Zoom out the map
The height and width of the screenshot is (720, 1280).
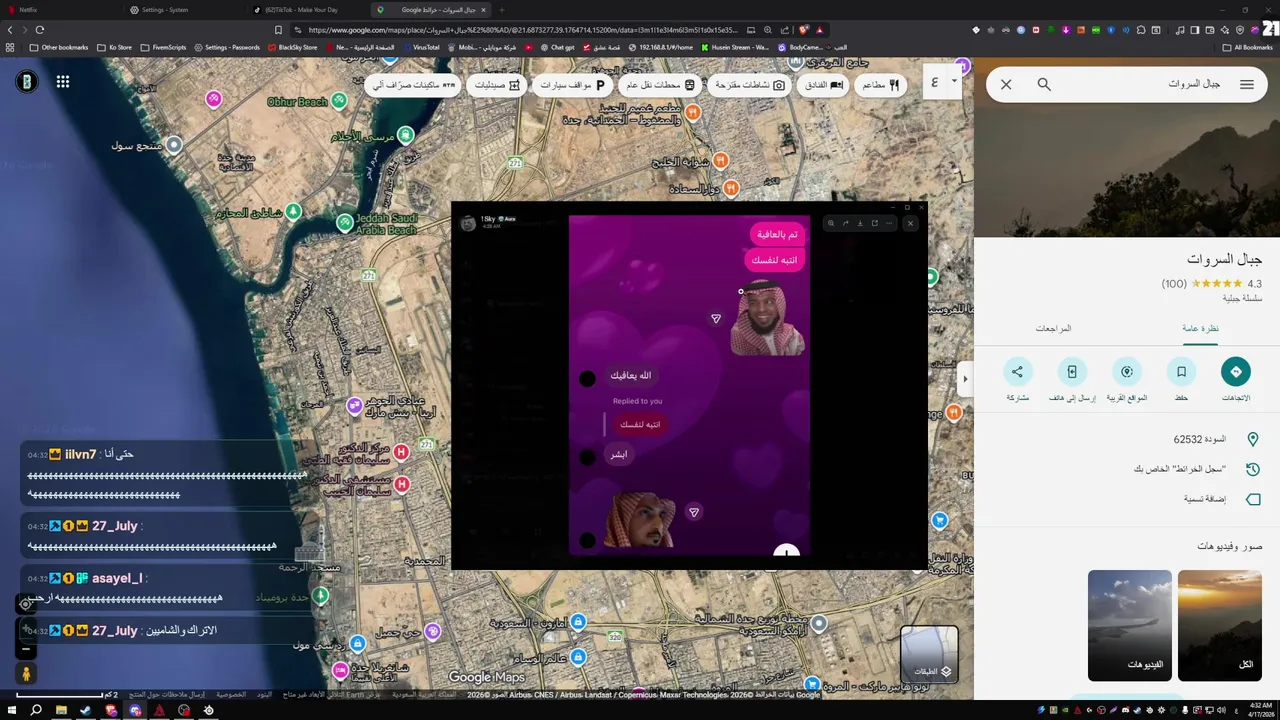[27, 649]
